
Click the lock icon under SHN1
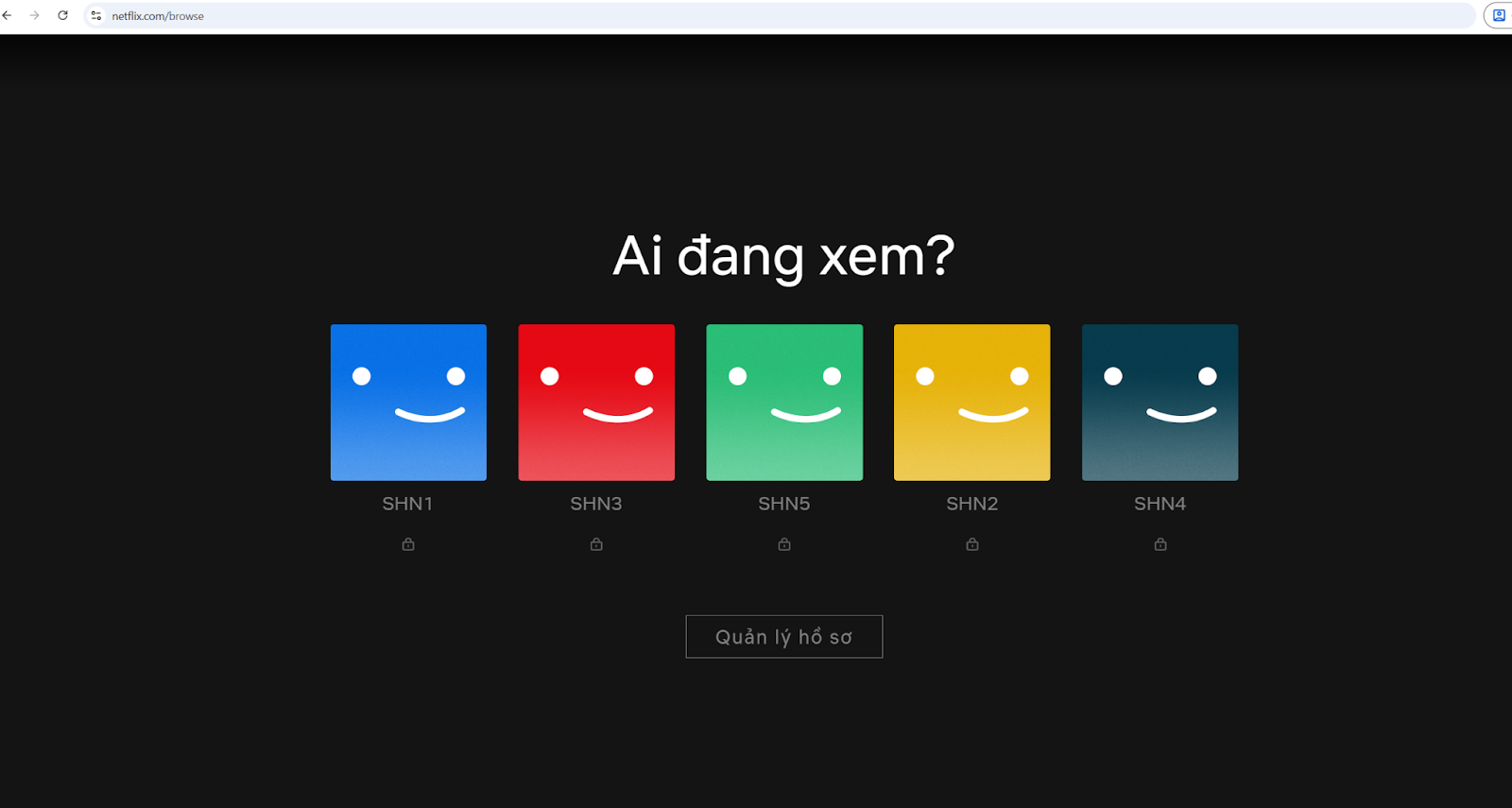(408, 544)
